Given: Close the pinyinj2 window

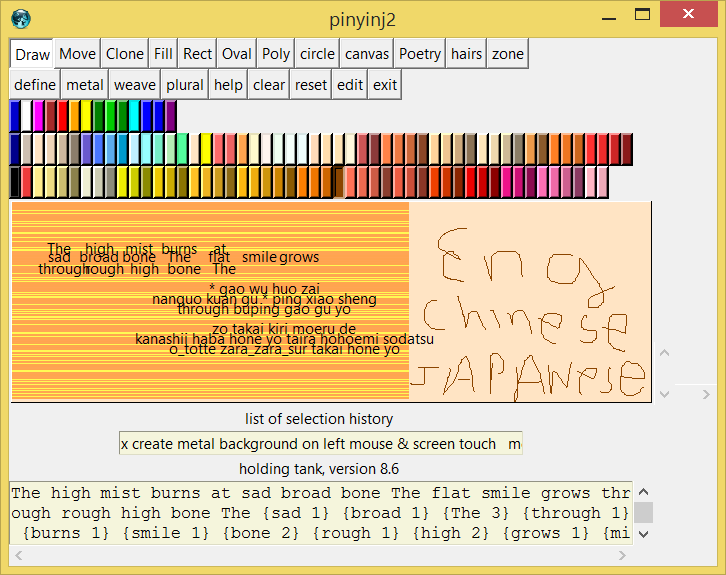Looking at the screenshot, I should click(x=688, y=14).
